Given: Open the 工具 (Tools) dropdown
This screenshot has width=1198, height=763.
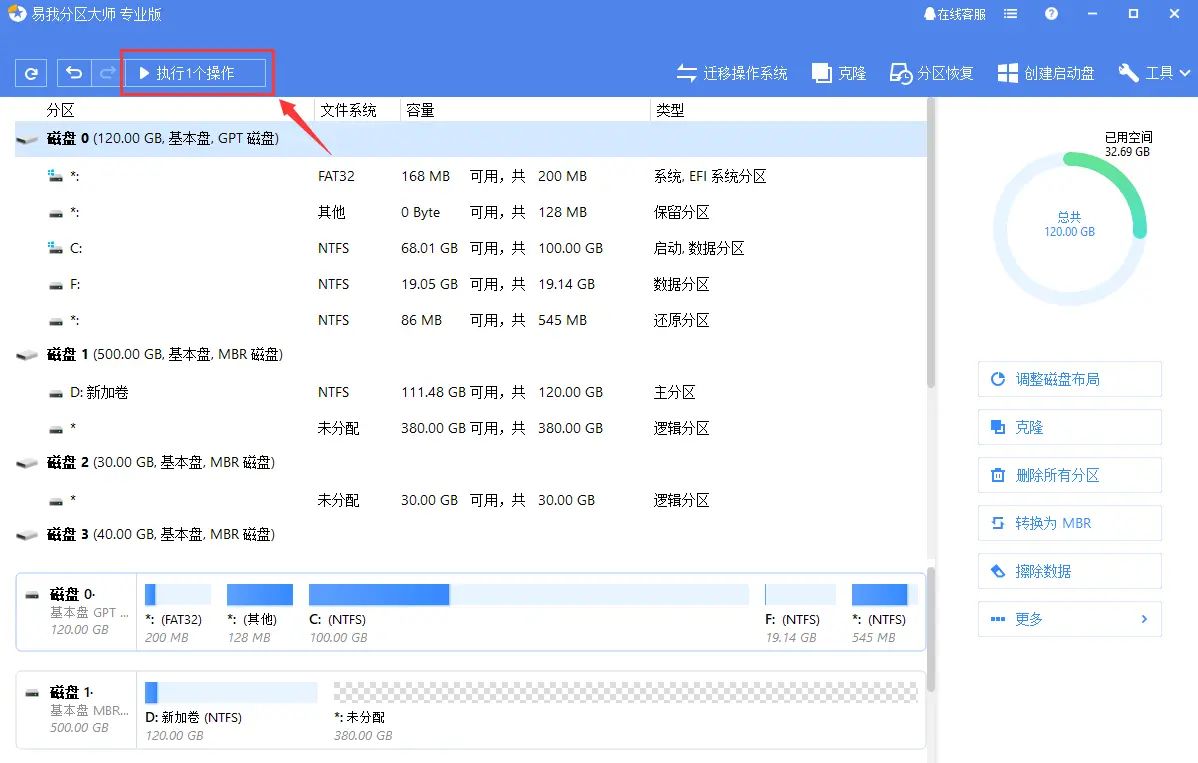Looking at the screenshot, I should 1153,72.
